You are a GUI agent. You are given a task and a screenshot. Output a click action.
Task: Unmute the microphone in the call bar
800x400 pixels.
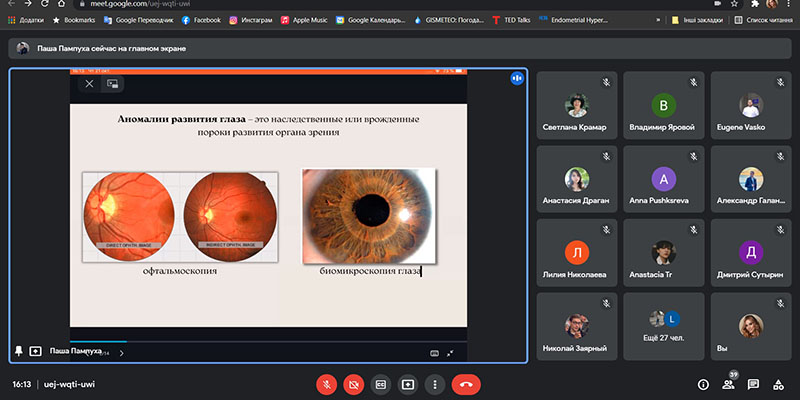[x=326, y=384]
